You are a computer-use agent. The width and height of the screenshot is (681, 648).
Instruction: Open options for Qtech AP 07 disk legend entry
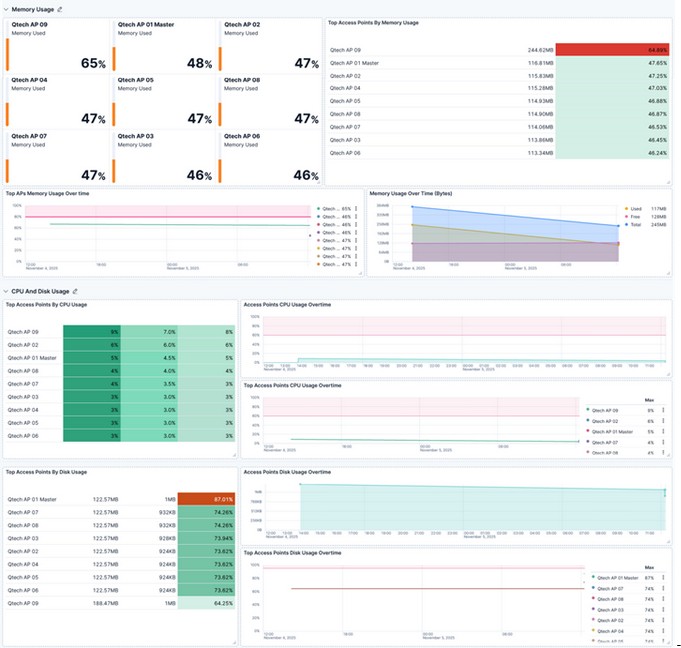click(x=663, y=588)
